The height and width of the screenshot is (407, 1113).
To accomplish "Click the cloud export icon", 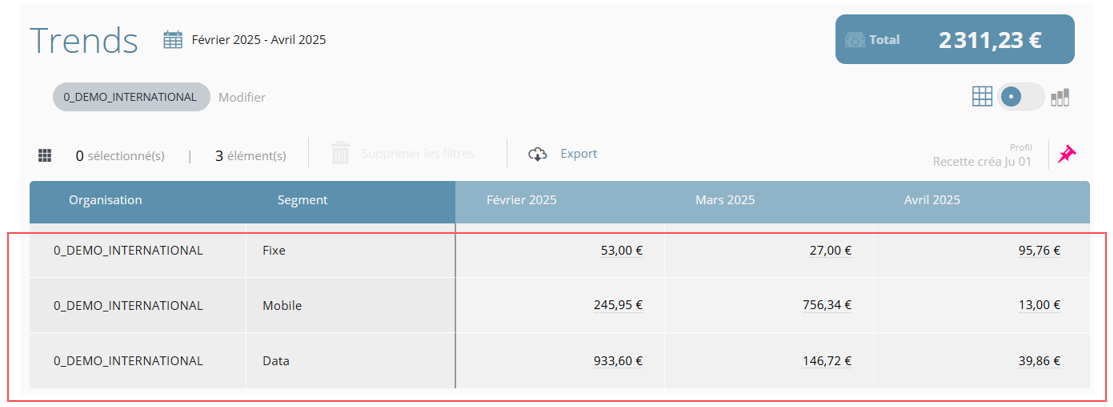I will click(x=538, y=154).
